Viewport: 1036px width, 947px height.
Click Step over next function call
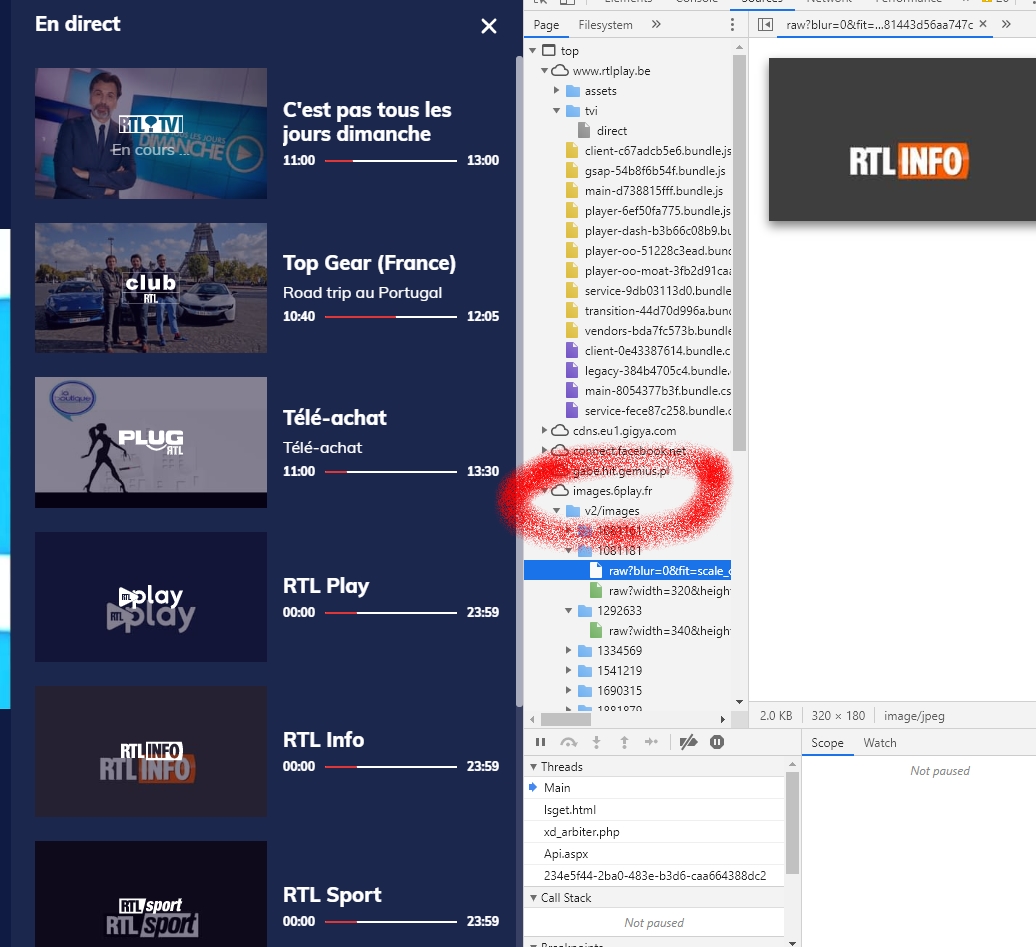[568, 742]
